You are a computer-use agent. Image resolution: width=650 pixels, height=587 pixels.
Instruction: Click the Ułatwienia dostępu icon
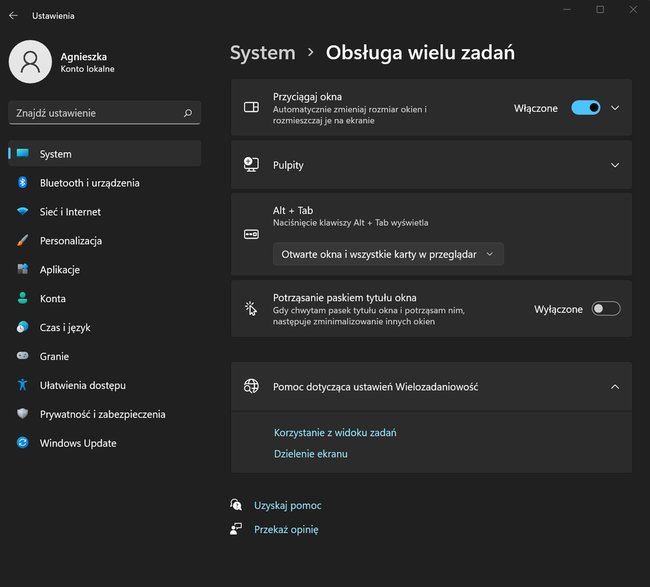[x=23, y=385]
